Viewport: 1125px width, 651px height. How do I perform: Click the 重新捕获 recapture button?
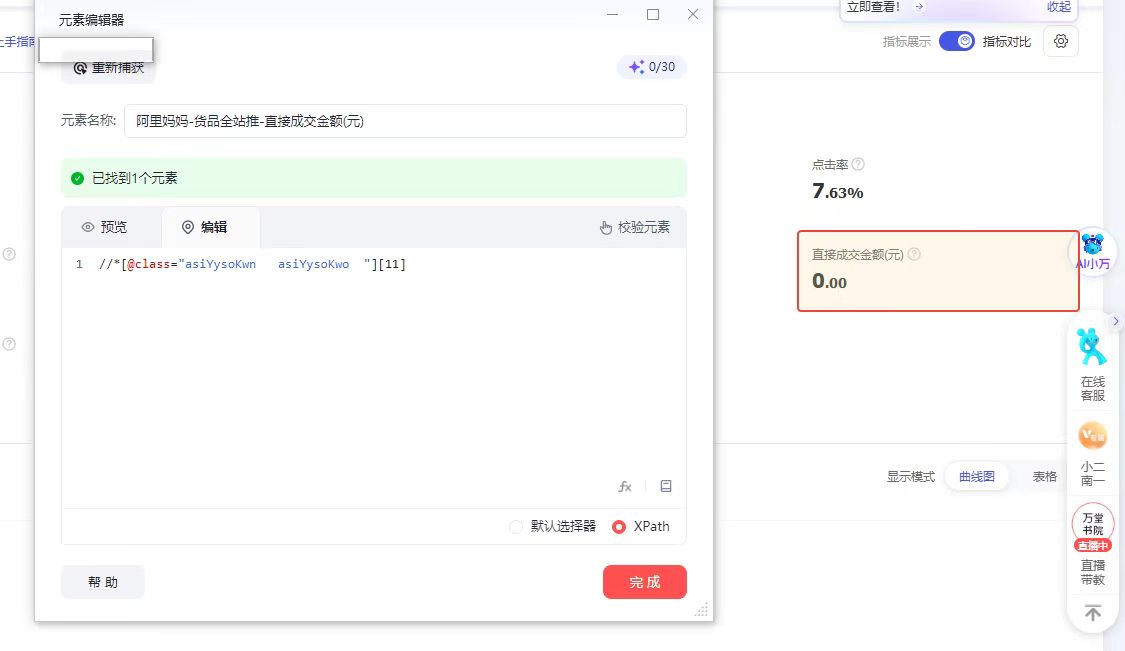click(108, 67)
